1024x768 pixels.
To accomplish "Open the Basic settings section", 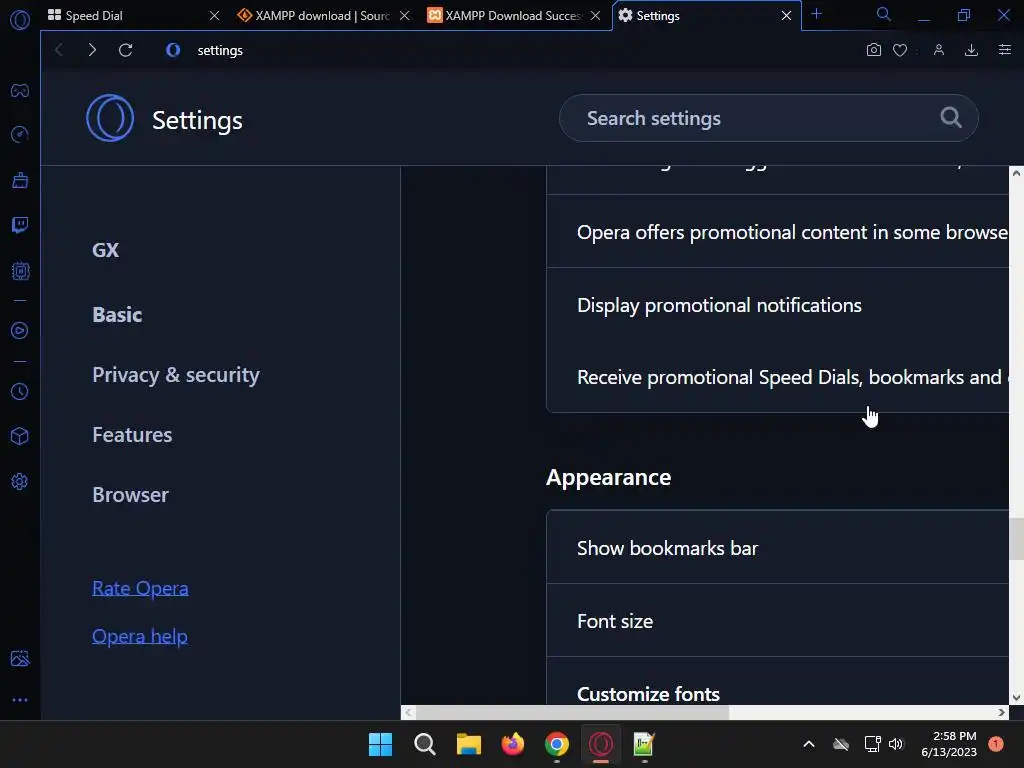I will point(118,315).
